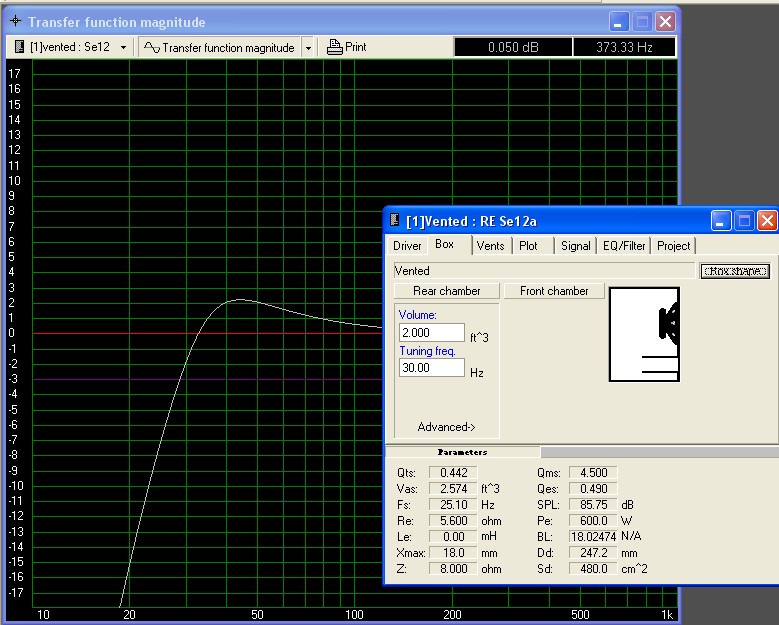The width and height of the screenshot is (779, 625).
Task: Click the Z value 8.000
Action: click(454, 569)
